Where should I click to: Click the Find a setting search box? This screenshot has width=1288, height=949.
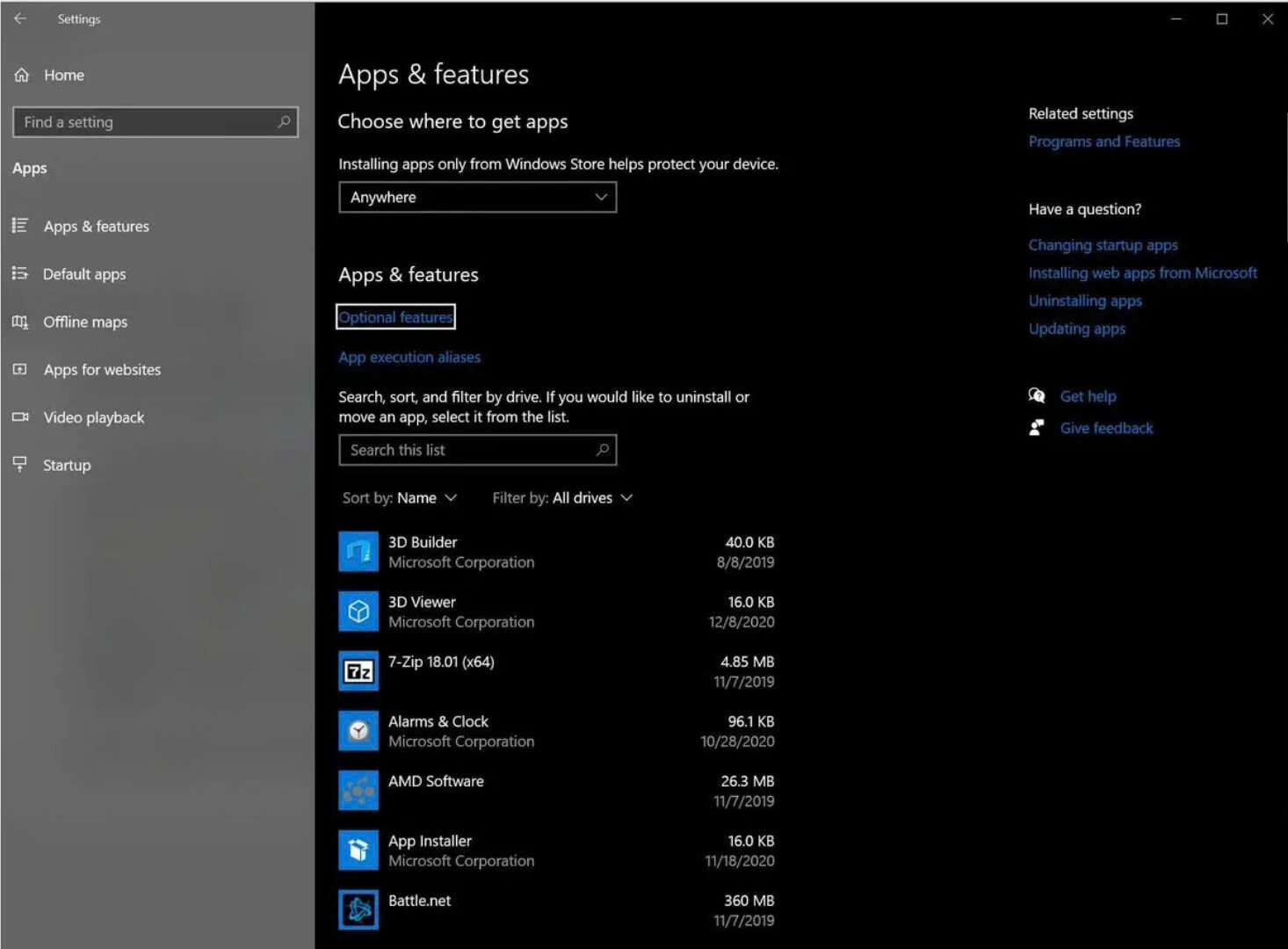148,122
